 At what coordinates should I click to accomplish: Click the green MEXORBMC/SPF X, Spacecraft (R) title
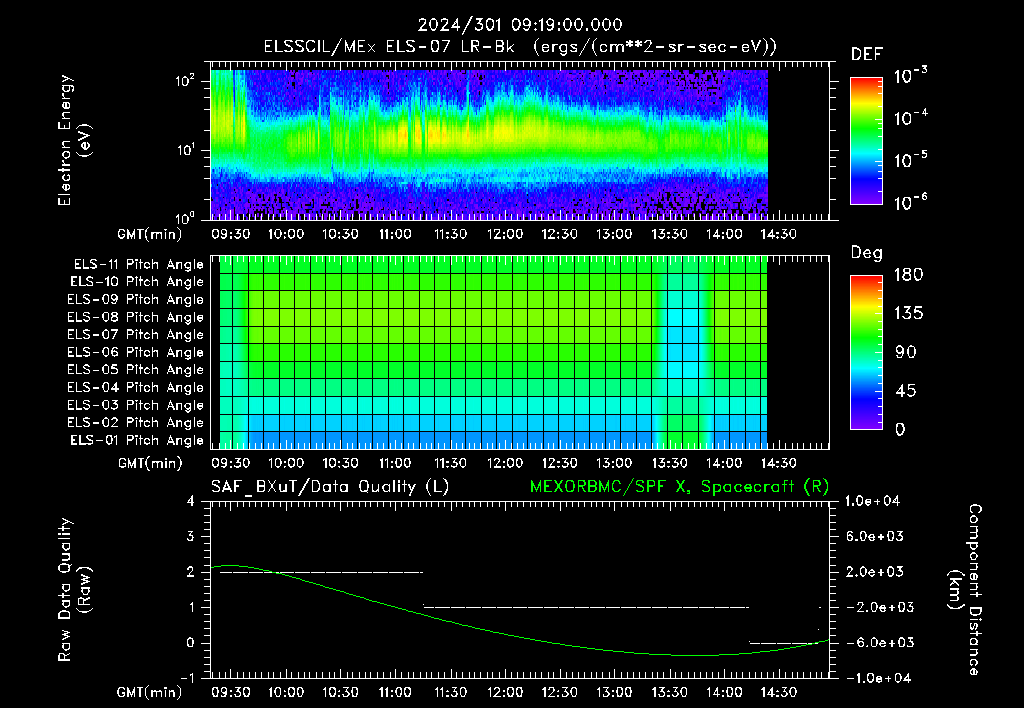(x=679, y=487)
